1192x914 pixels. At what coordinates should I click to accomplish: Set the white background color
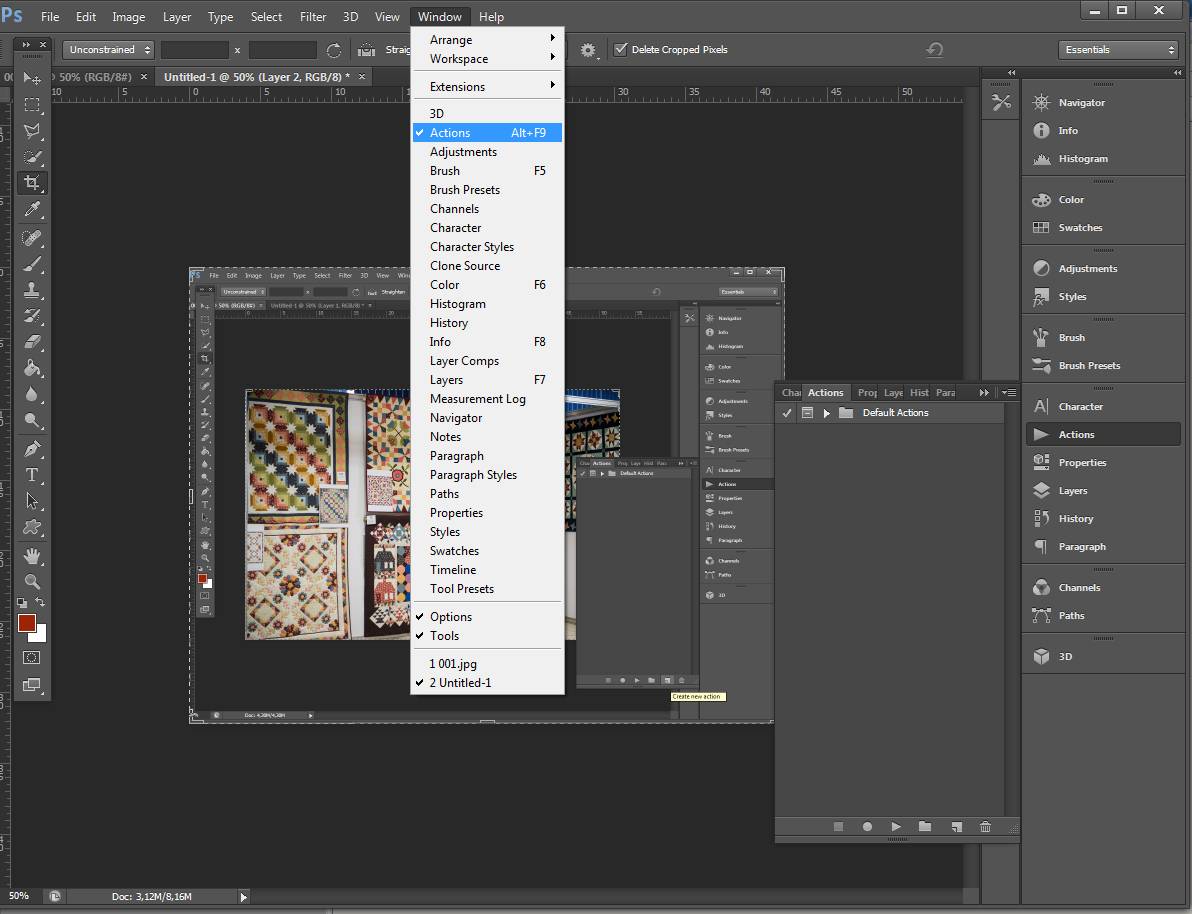pos(40,636)
